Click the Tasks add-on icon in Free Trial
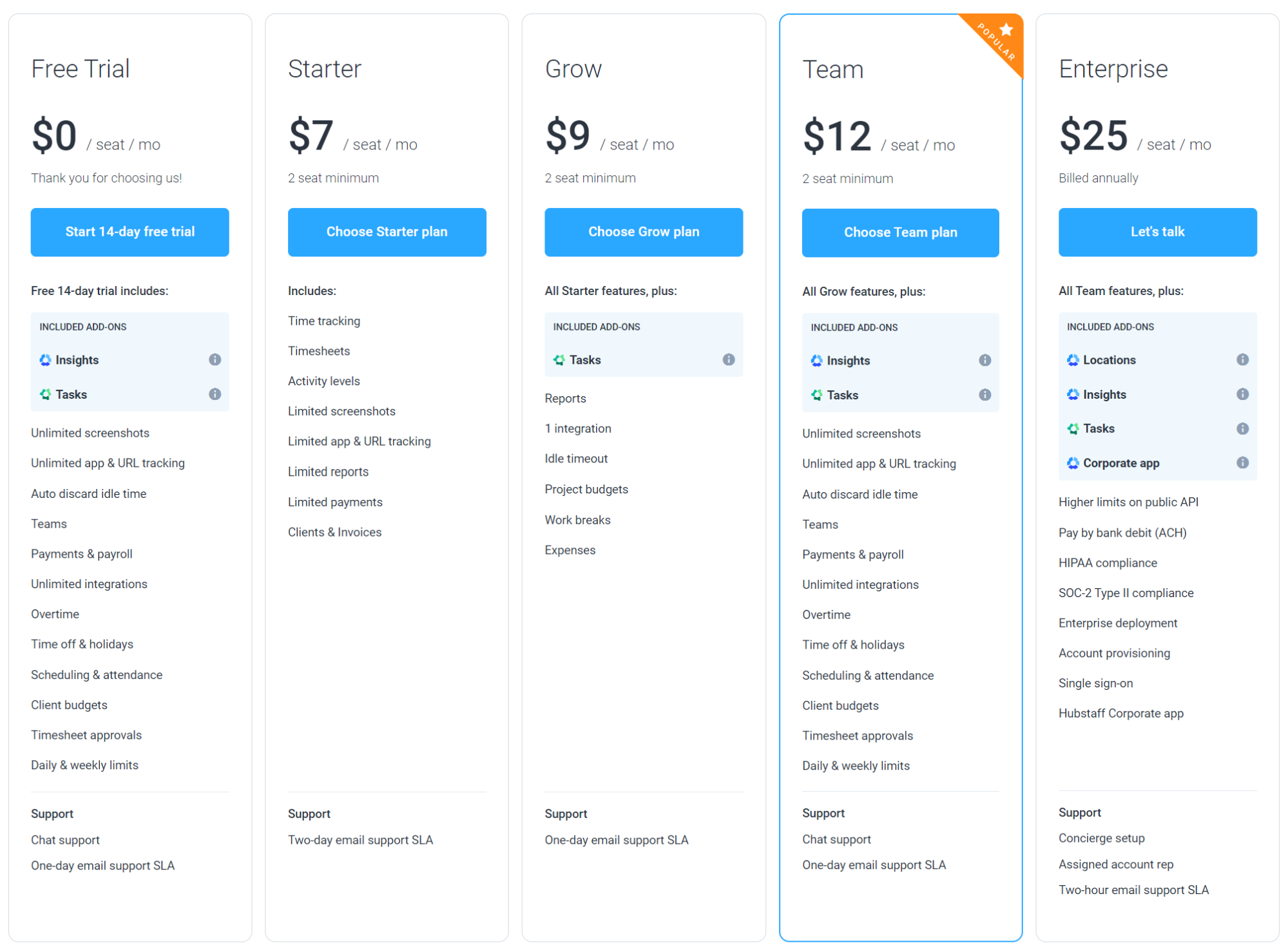1288x945 pixels. [45, 394]
